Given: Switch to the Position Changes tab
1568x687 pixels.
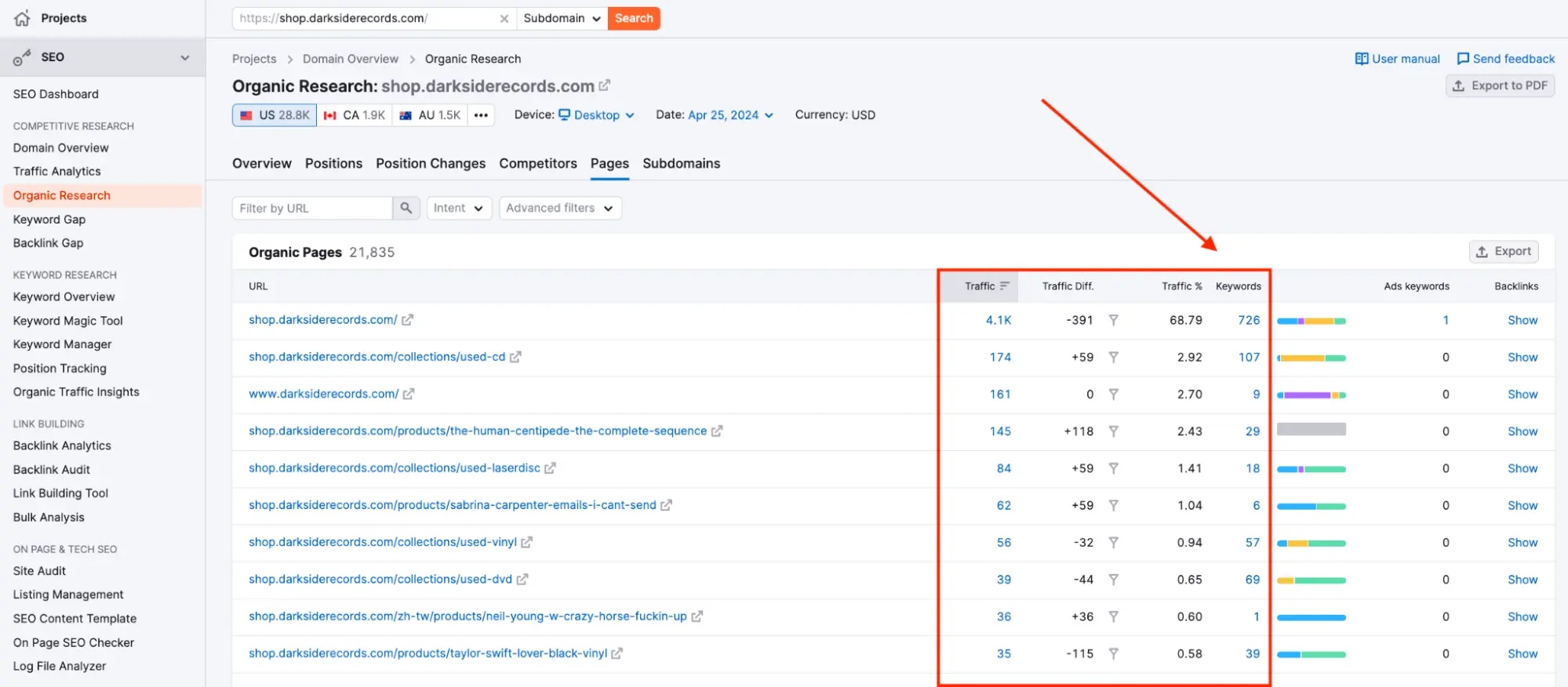Looking at the screenshot, I should 431,164.
